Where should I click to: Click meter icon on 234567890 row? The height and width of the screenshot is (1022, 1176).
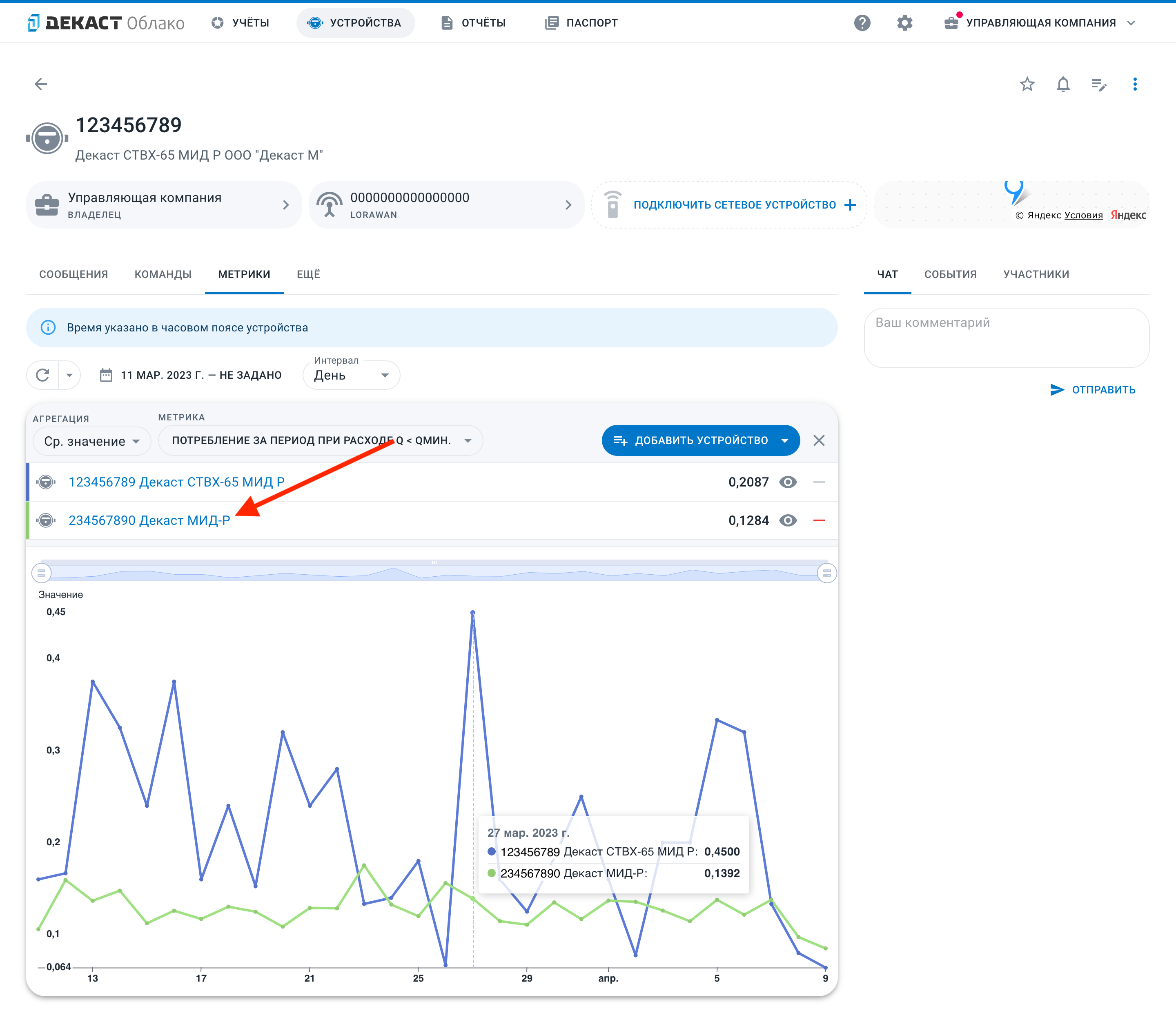point(46,520)
